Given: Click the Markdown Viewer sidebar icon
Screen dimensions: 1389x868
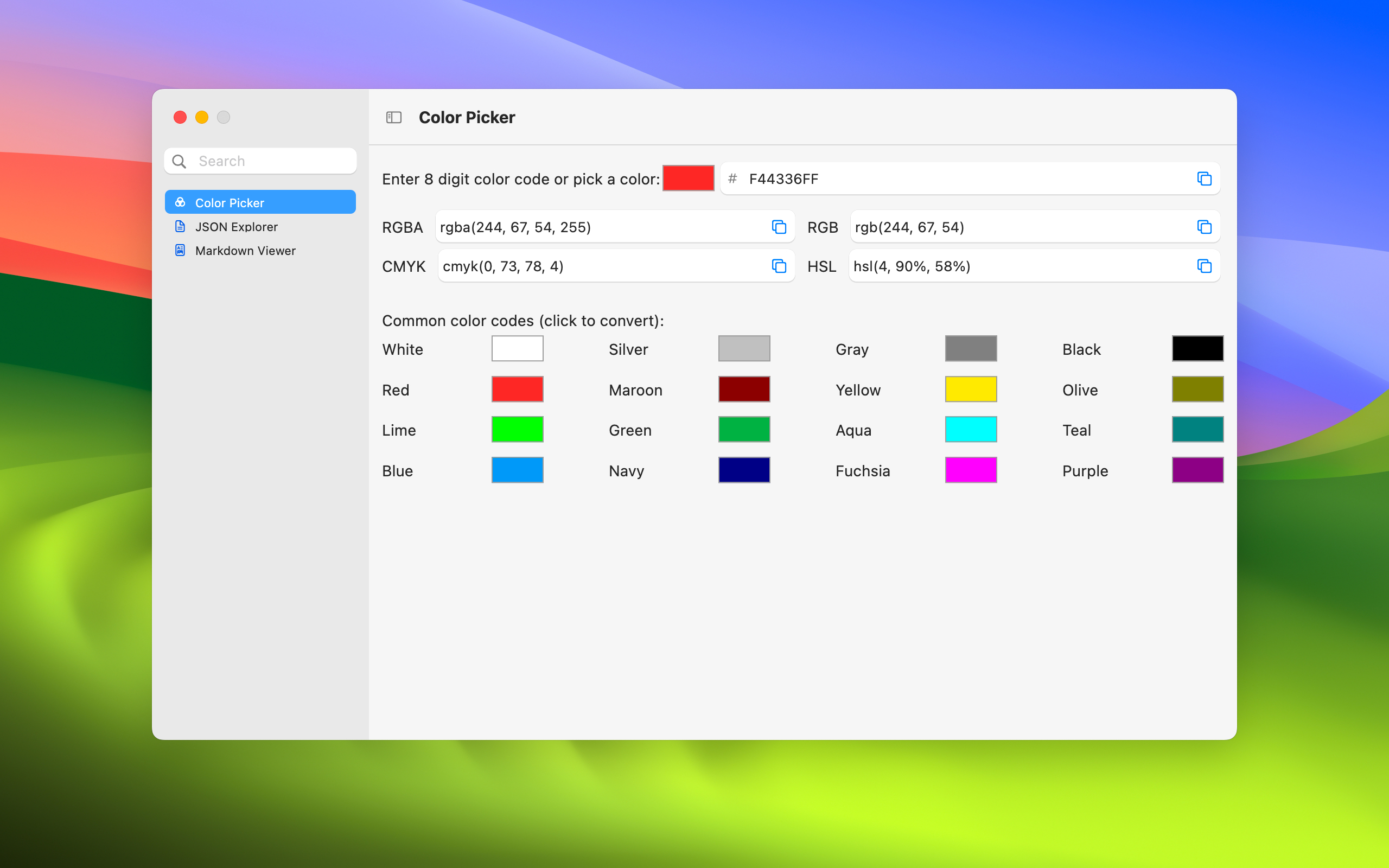Looking at the screenshot, I should pyautogui.click(x=180, y=250).
